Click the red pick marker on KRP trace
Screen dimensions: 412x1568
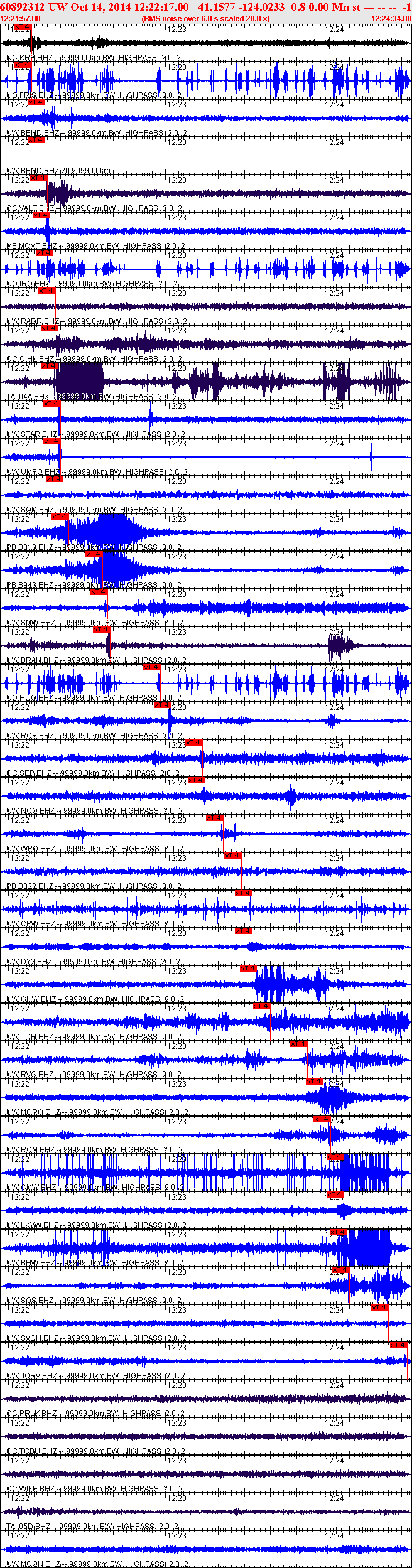(22, 28)
